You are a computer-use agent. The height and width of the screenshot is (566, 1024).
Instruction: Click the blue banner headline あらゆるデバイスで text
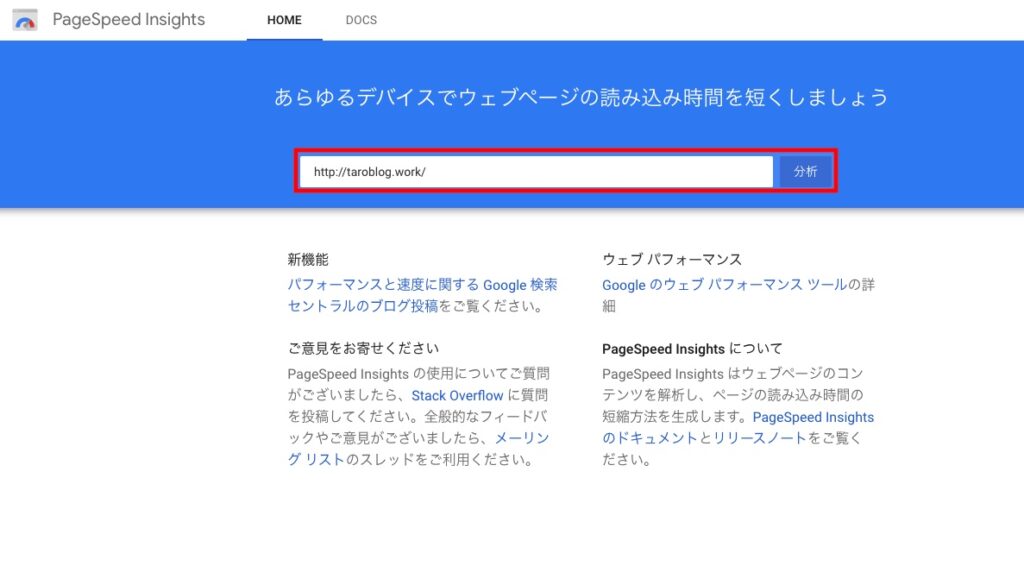point(581,97)
